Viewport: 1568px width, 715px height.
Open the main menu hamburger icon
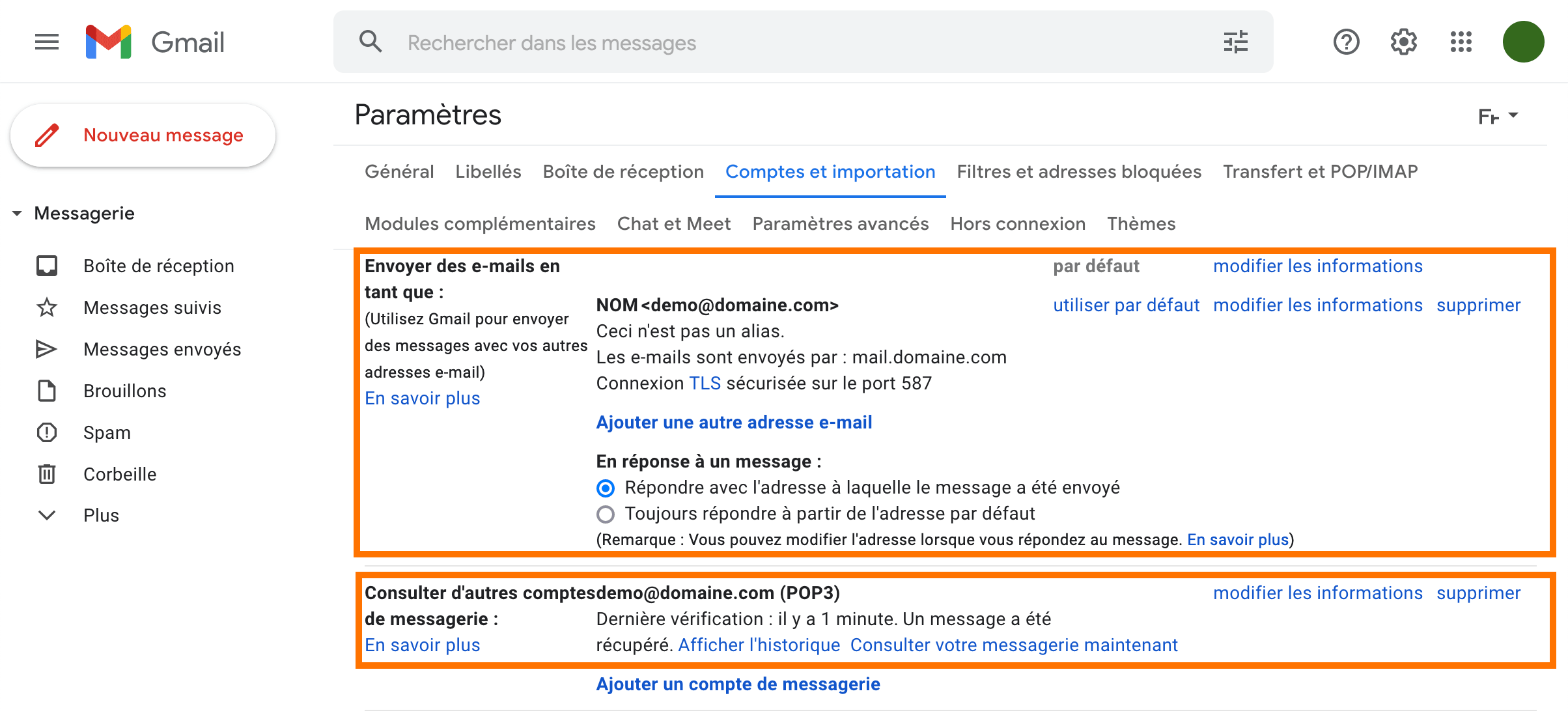47,42
